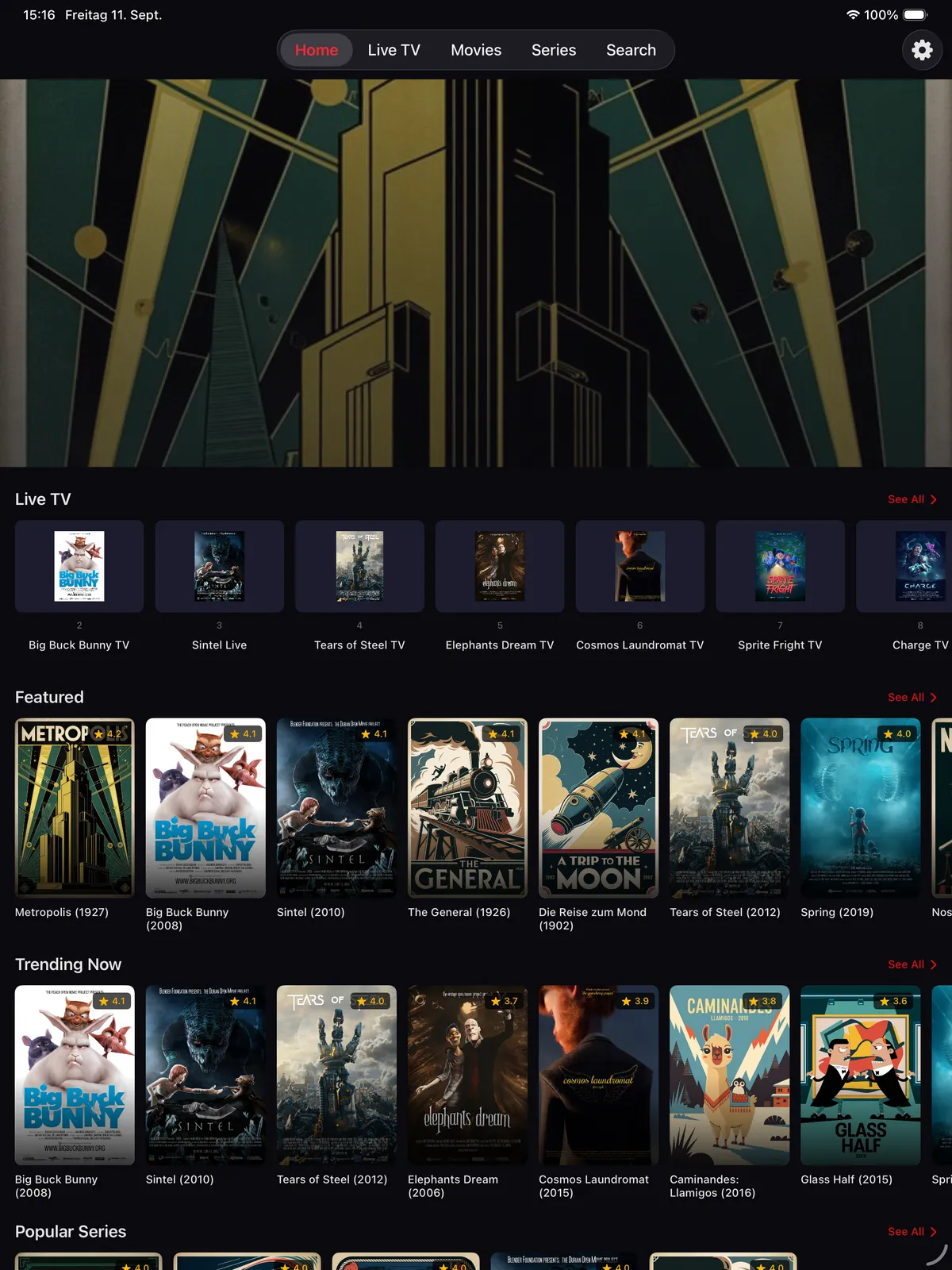952x1270 pixels.
Task: Open Sintel (2010) poster in Featured
Action: 336,808
